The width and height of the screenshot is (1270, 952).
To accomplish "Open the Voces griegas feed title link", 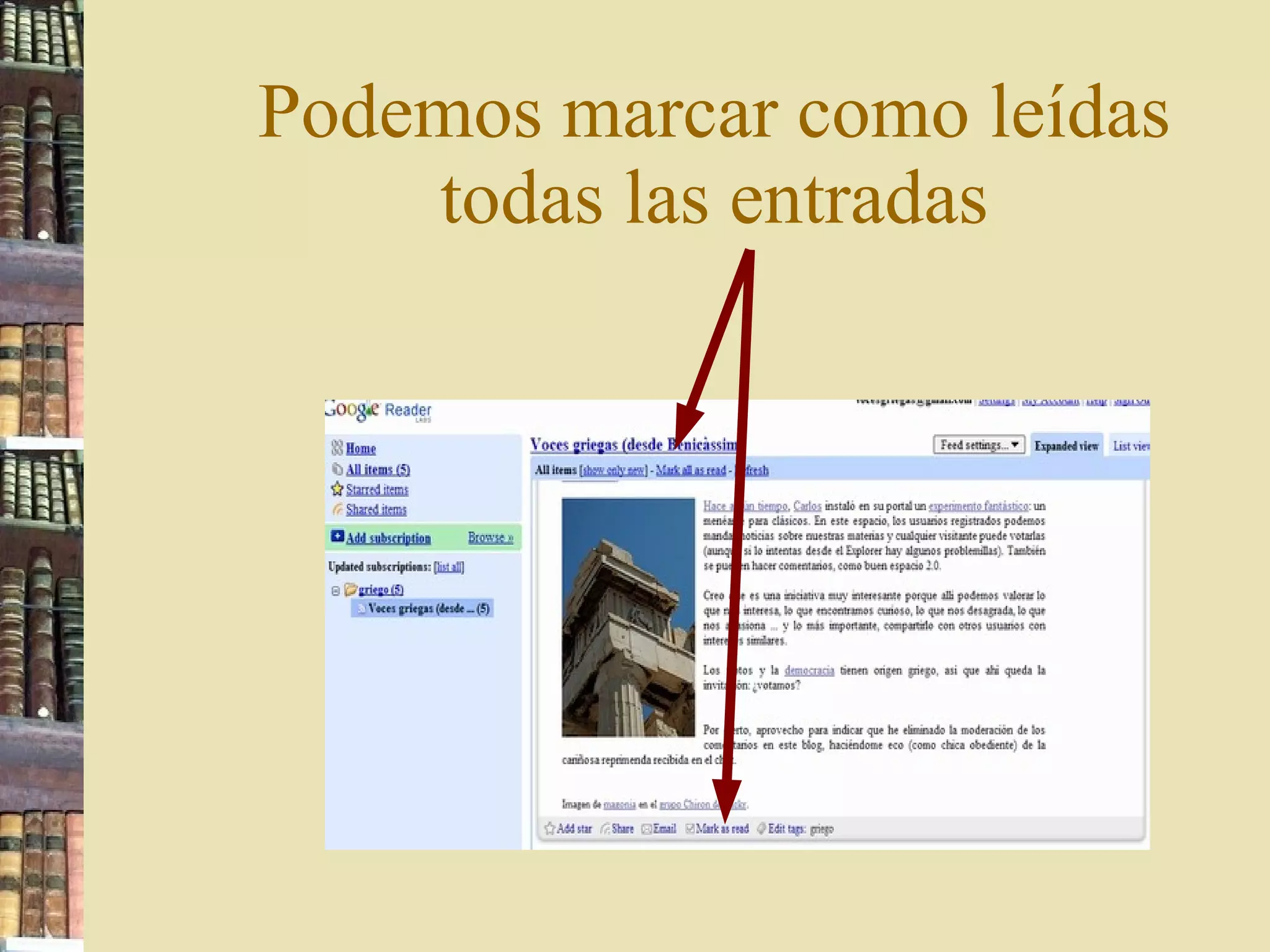I will click(634, 444).
